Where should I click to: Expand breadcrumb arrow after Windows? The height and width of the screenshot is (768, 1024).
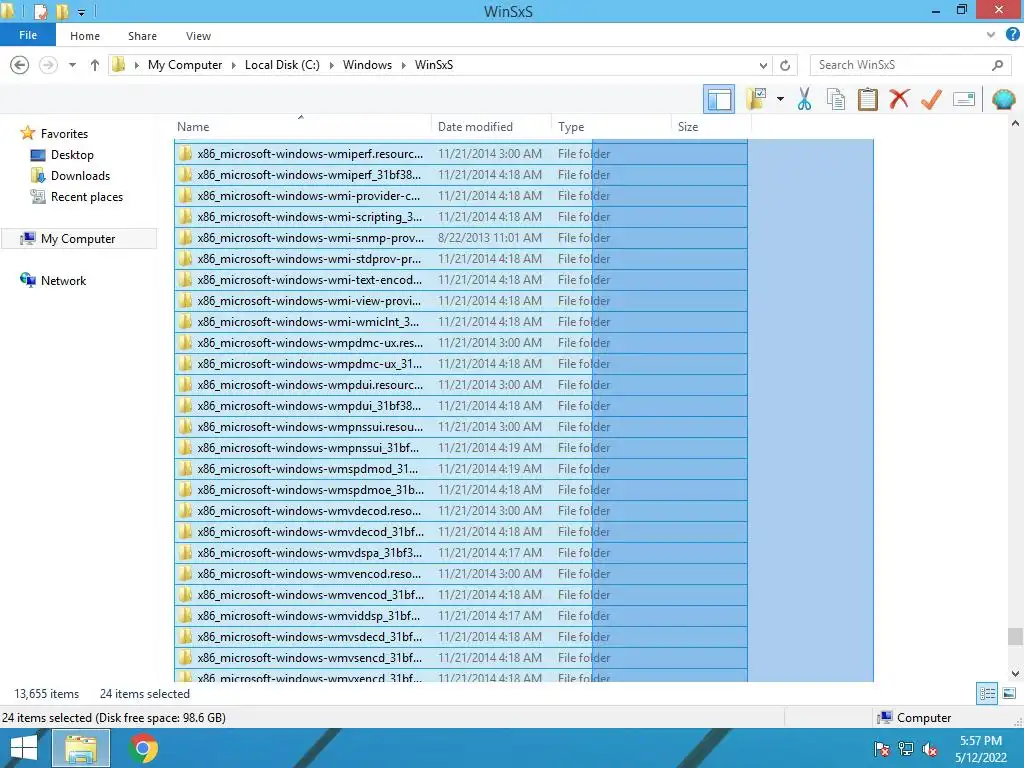click(x=404, y=65)
